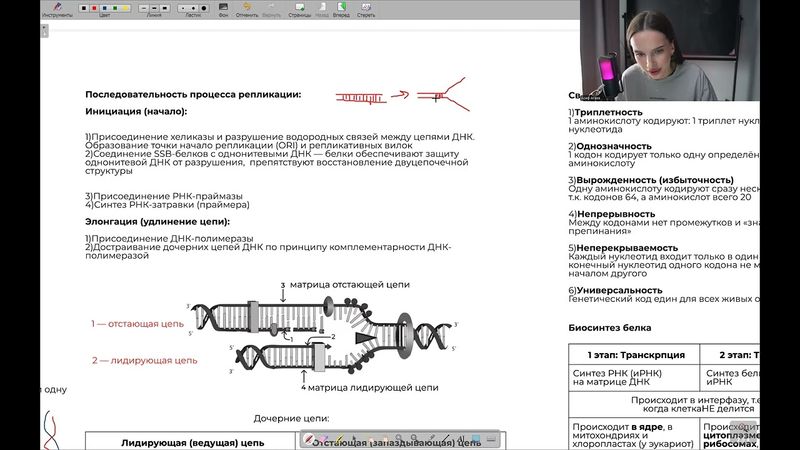Click the '2)Однозначность' heading
This screenshot has height=450, width=800.
point(610,146)
